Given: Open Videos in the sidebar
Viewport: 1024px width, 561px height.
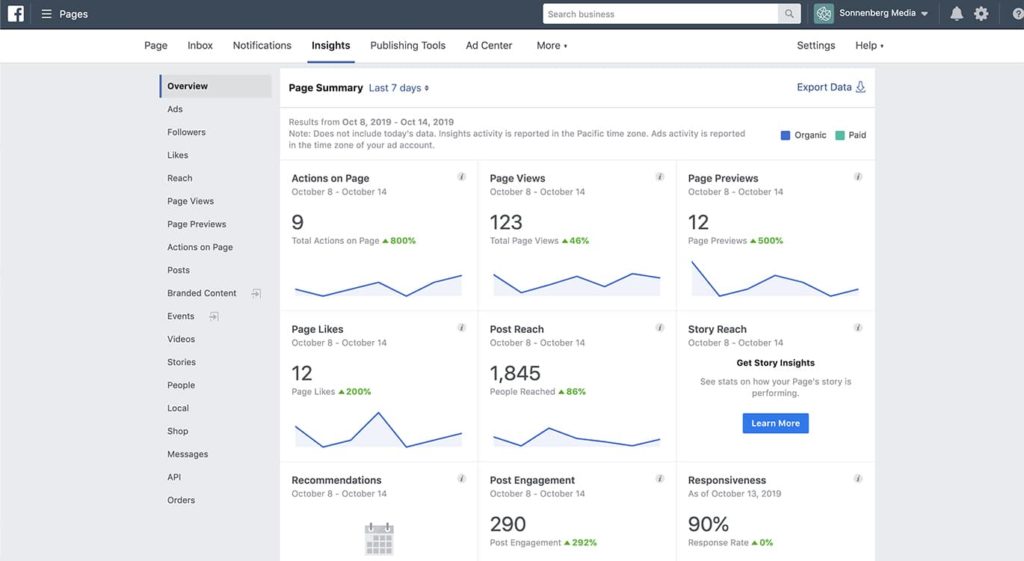Looking at the screenshot, I should tap(181, 339).
